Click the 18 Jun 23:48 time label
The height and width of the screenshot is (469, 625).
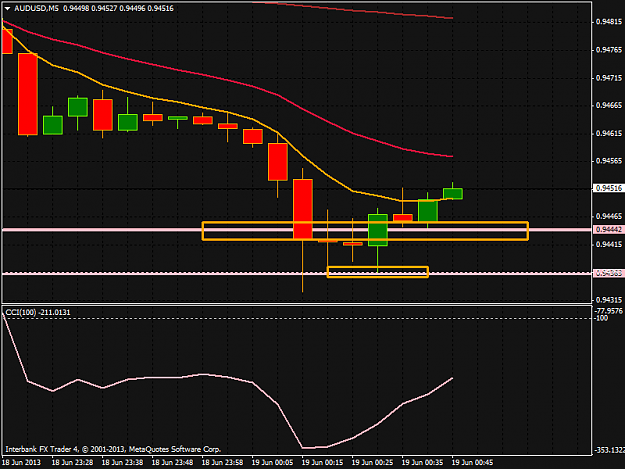[173, 462]
